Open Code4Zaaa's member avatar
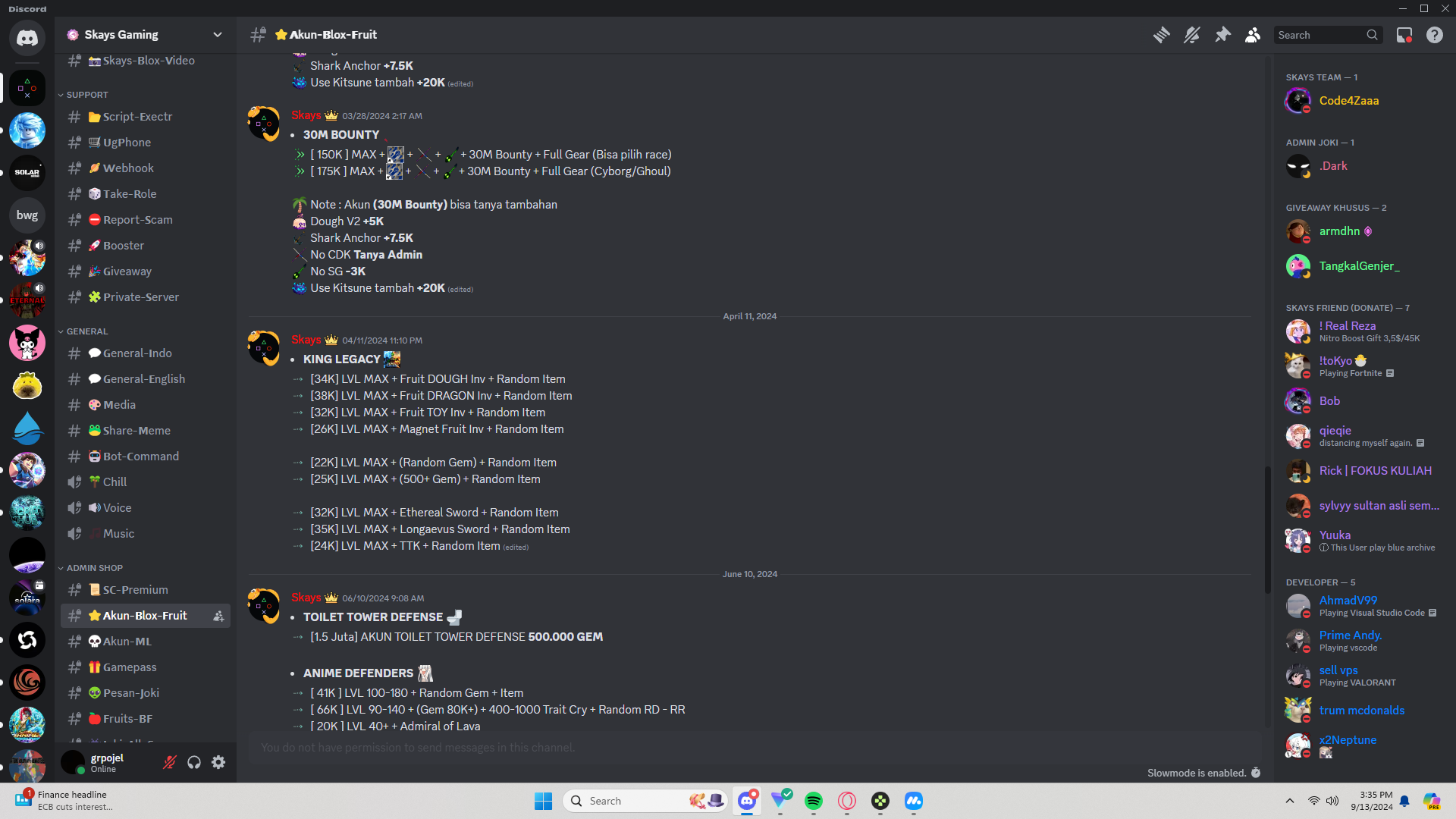The height and width of the screenshot is (819, 1456). pos(1298,100)
